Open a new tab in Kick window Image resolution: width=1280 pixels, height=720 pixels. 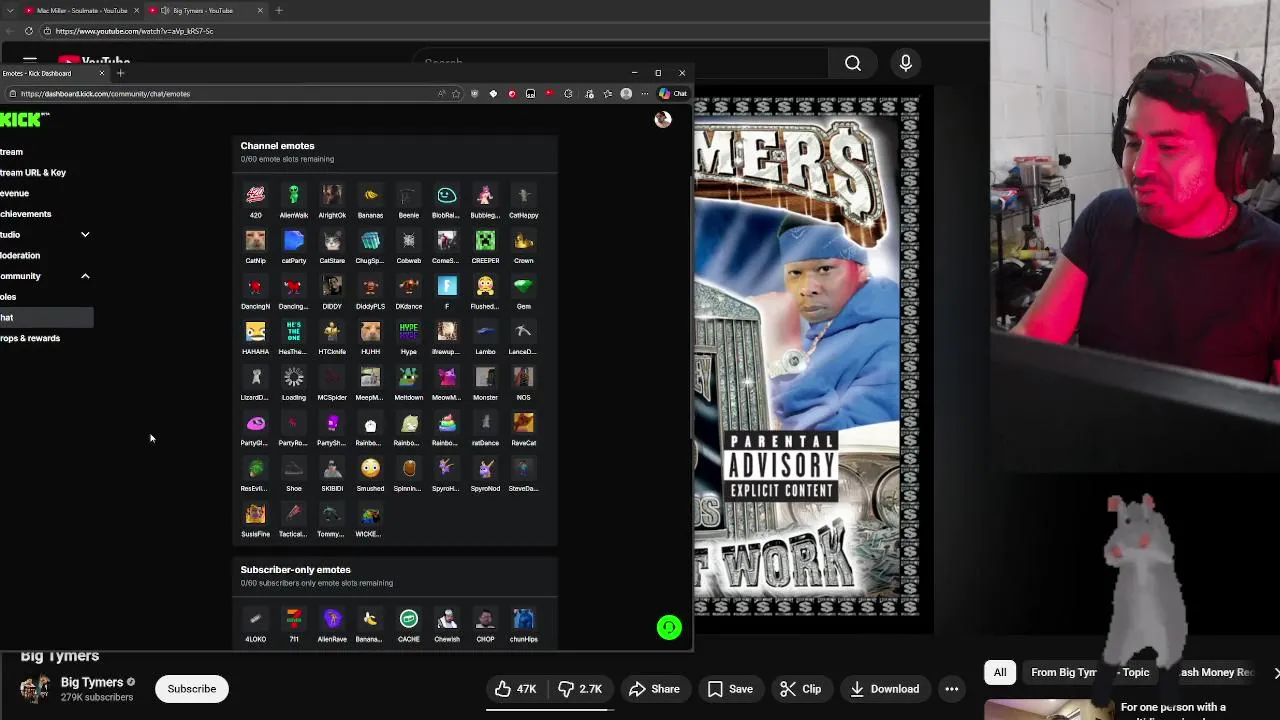point(120,73)
